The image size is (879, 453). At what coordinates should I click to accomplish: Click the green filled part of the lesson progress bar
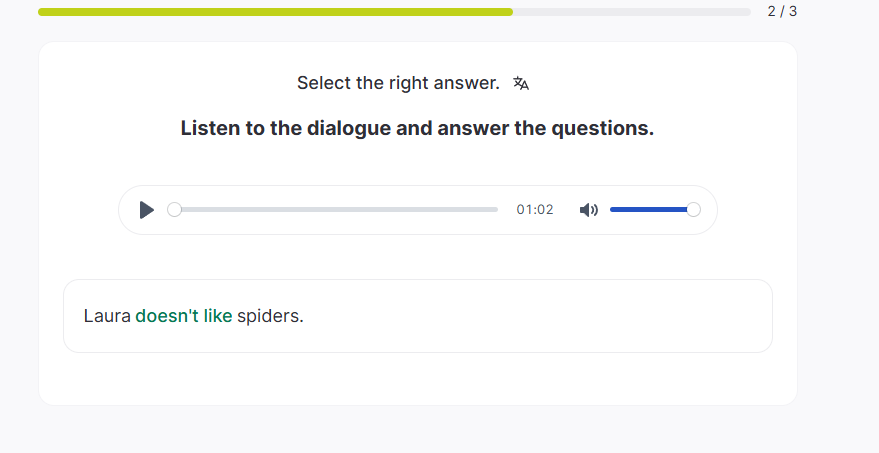coord(275,12)
